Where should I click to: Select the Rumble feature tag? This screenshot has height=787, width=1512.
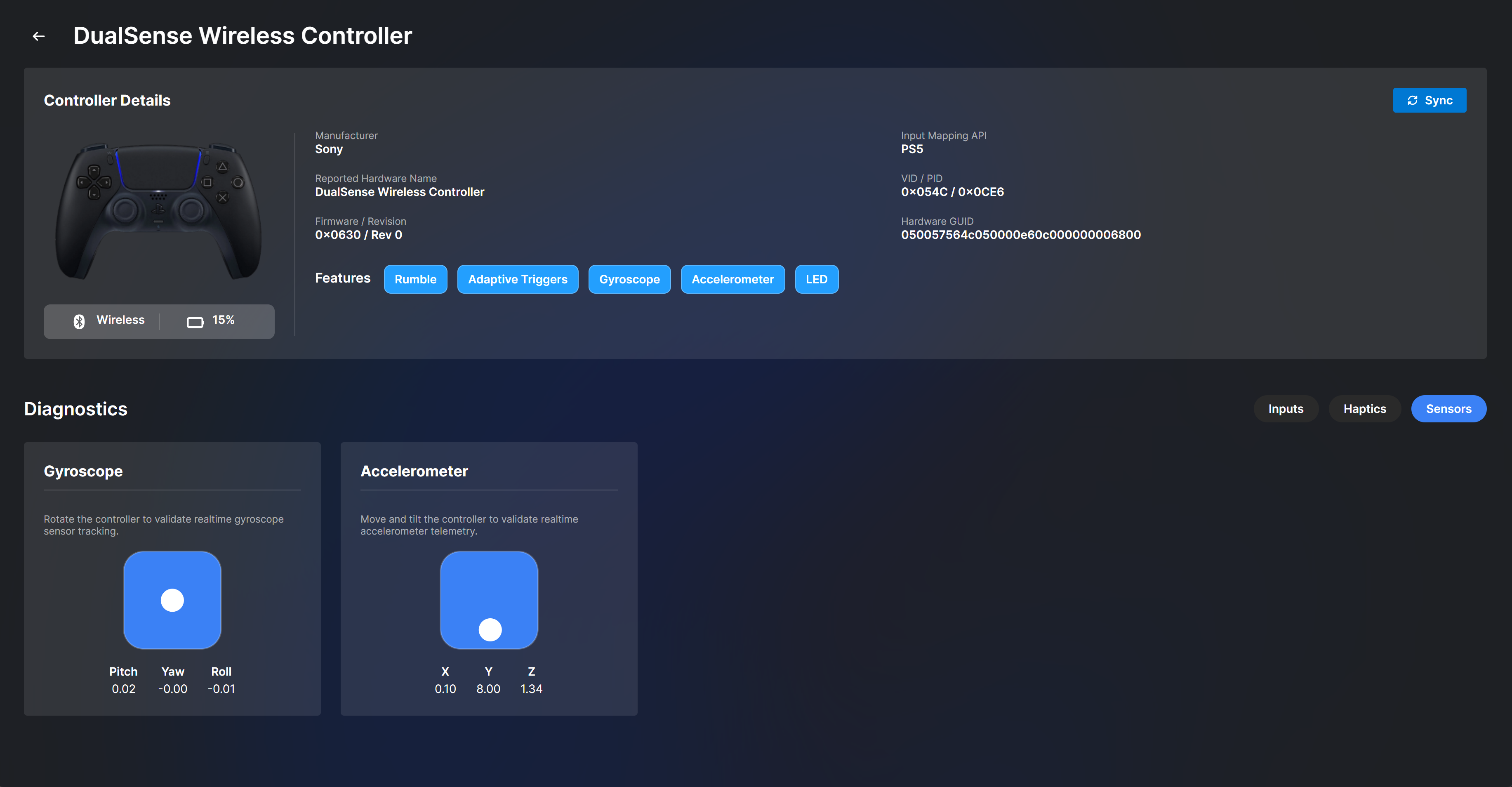[416, 279]
